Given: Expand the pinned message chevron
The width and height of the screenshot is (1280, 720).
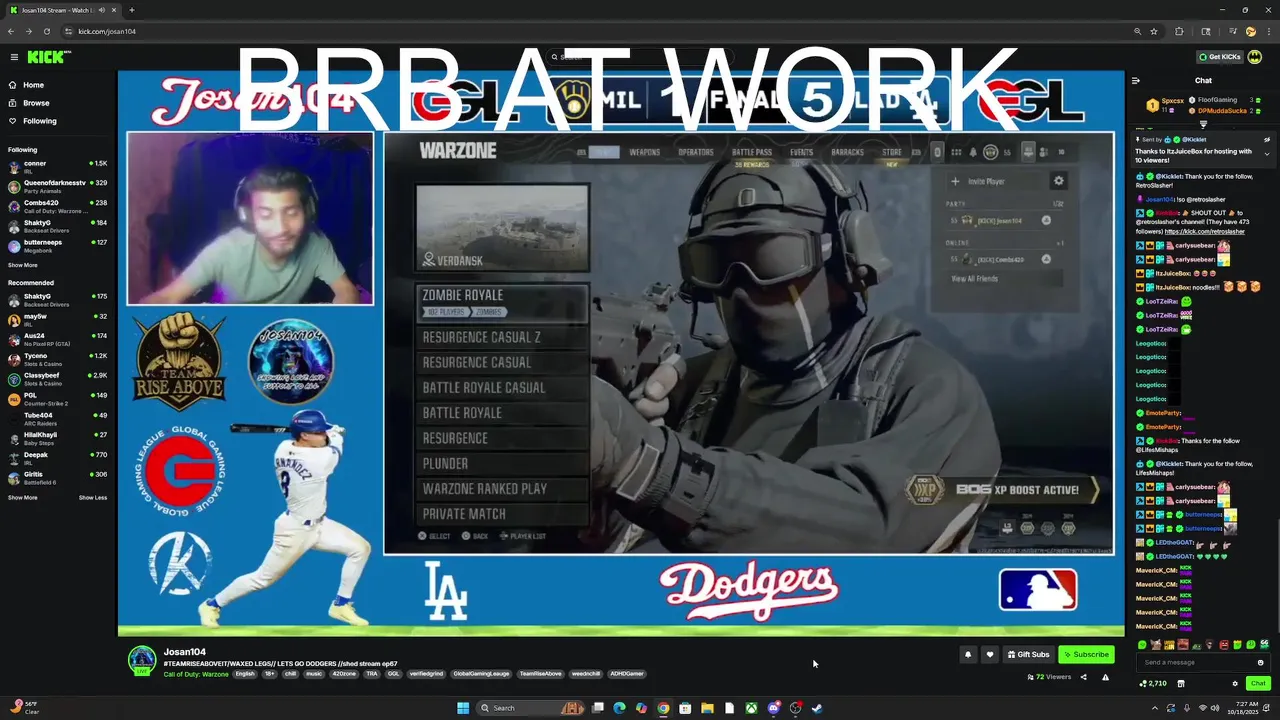Looking at the screenshot, I should [1267, 154].
